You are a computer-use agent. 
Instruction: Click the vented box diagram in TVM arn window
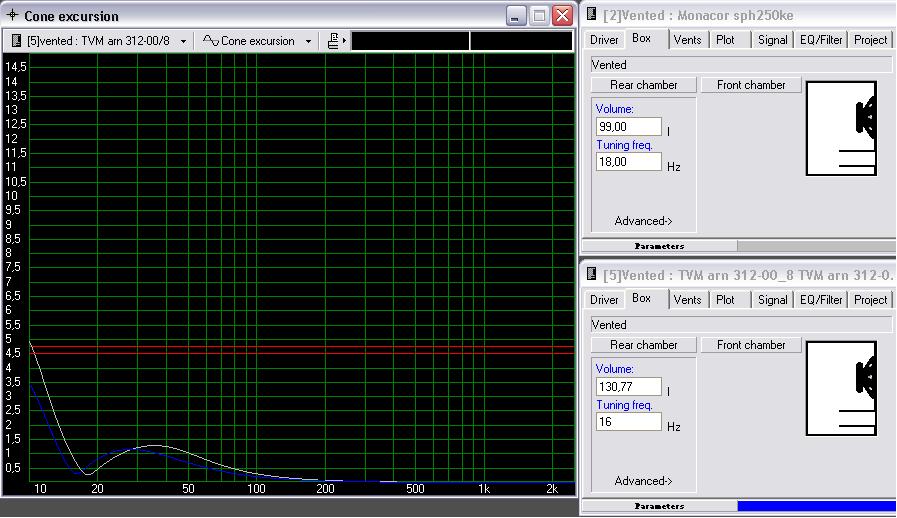pos(841,388)
